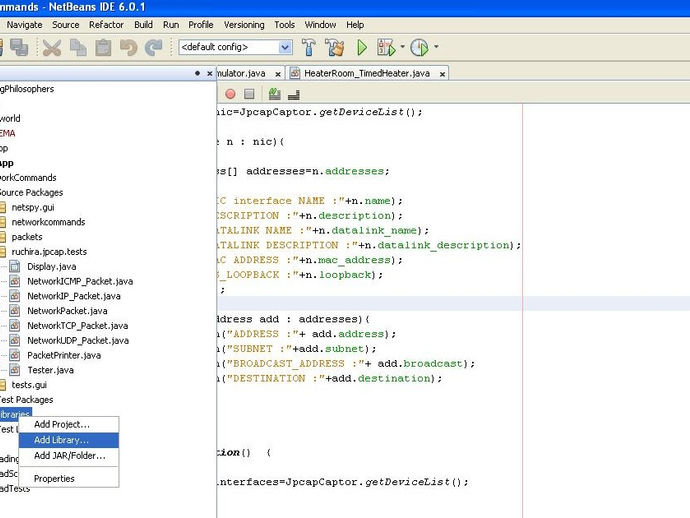Select Tester.java file
The image size is (690, 518).
point(50,370)
